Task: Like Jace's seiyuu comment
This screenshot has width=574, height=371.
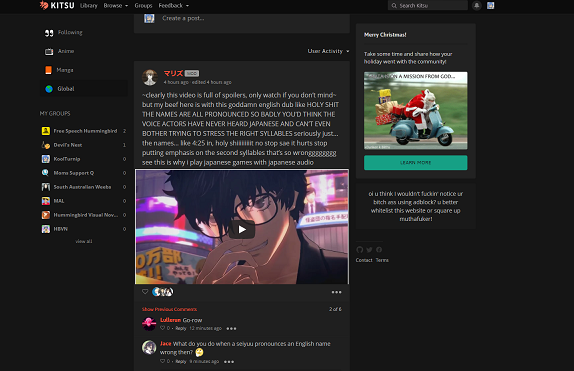Action: click(x=163, y=361)
